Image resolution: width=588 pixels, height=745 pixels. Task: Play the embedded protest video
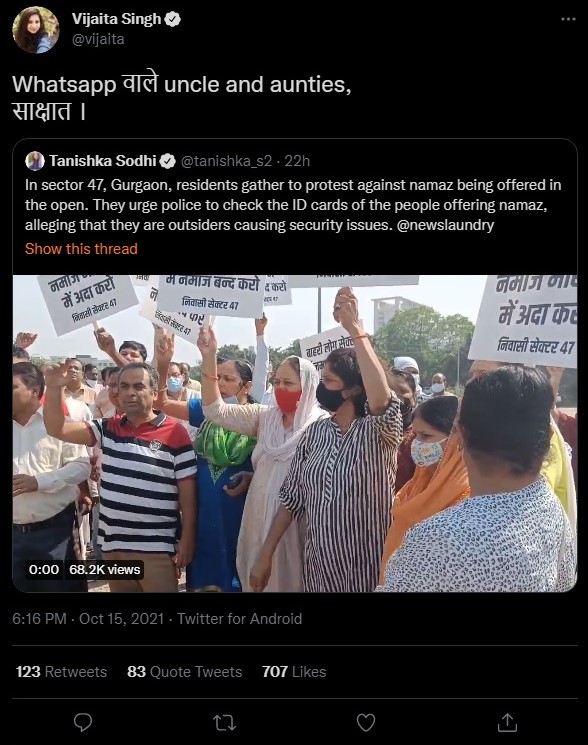coord(295,433)
